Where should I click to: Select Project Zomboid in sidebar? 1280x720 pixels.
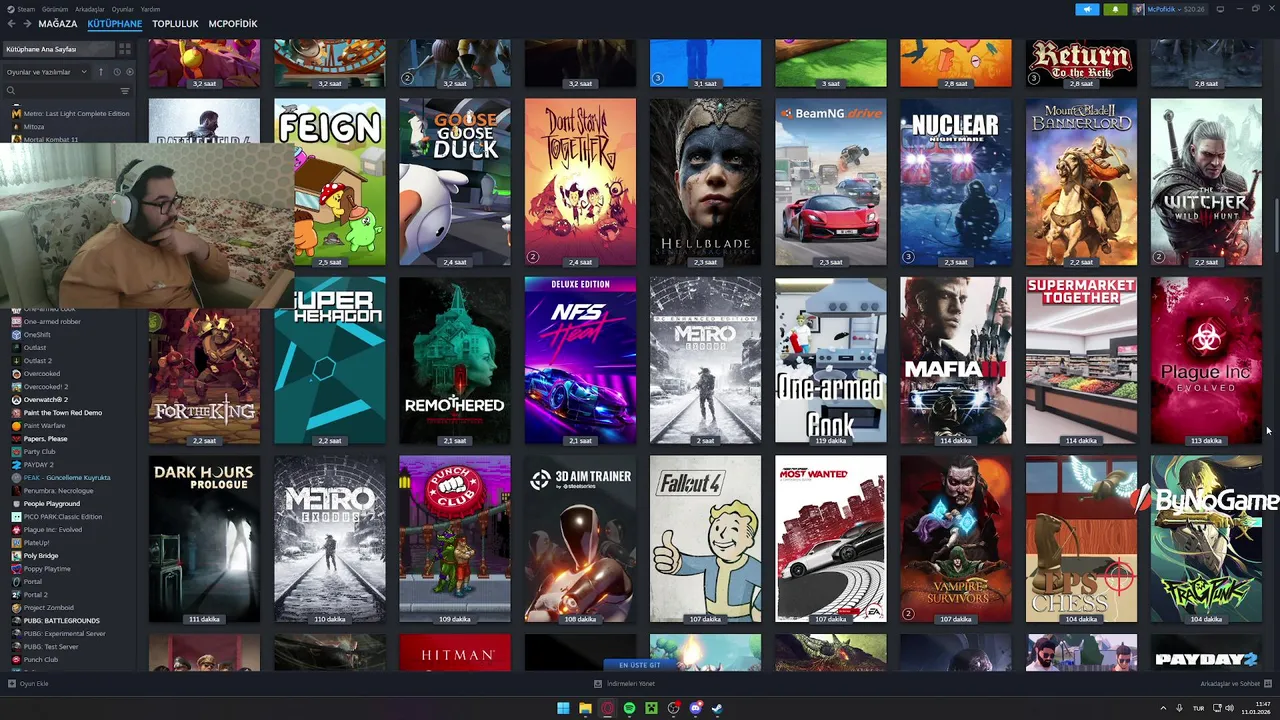click(50, 608)
